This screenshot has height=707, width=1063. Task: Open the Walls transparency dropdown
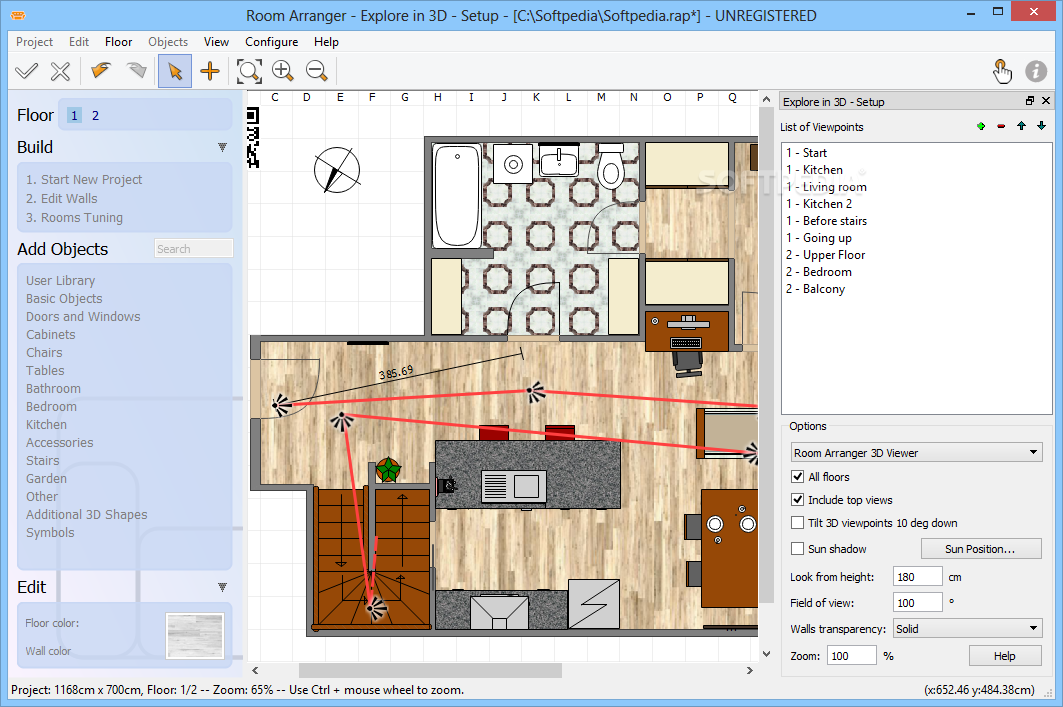tap(967, 629)
